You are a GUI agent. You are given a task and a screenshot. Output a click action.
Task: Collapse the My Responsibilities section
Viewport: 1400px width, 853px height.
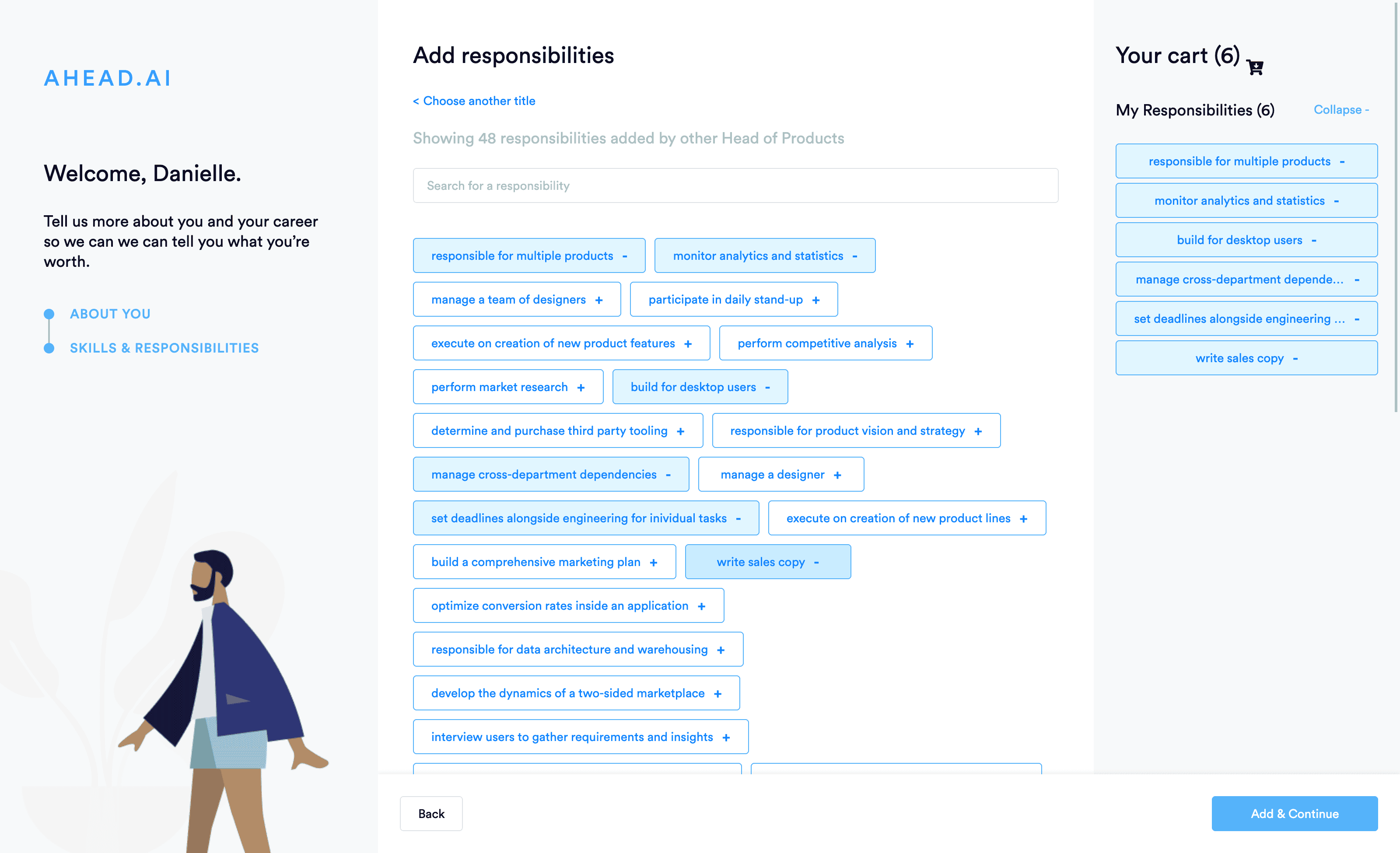tap(1341, 110)
